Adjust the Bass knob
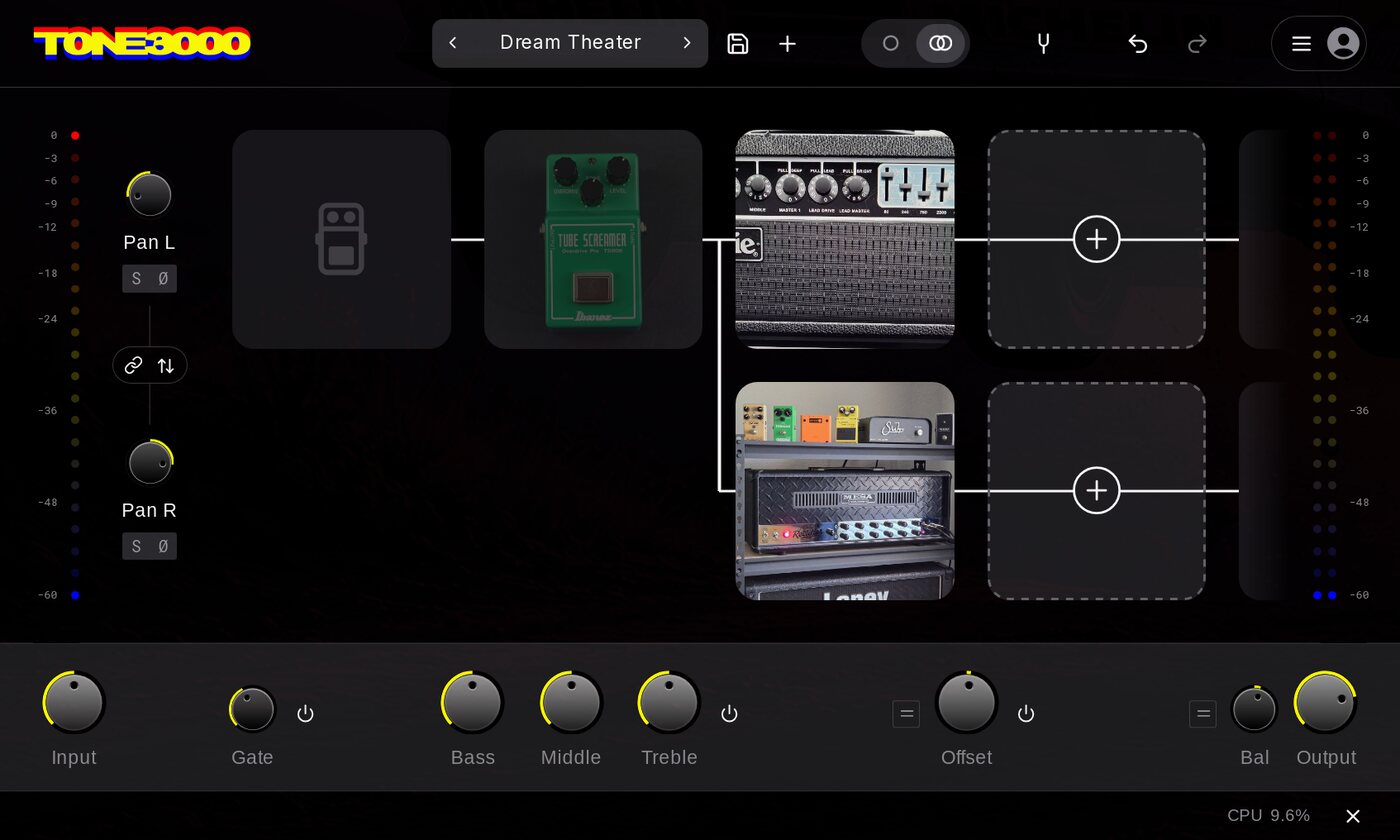 point(472,702)
